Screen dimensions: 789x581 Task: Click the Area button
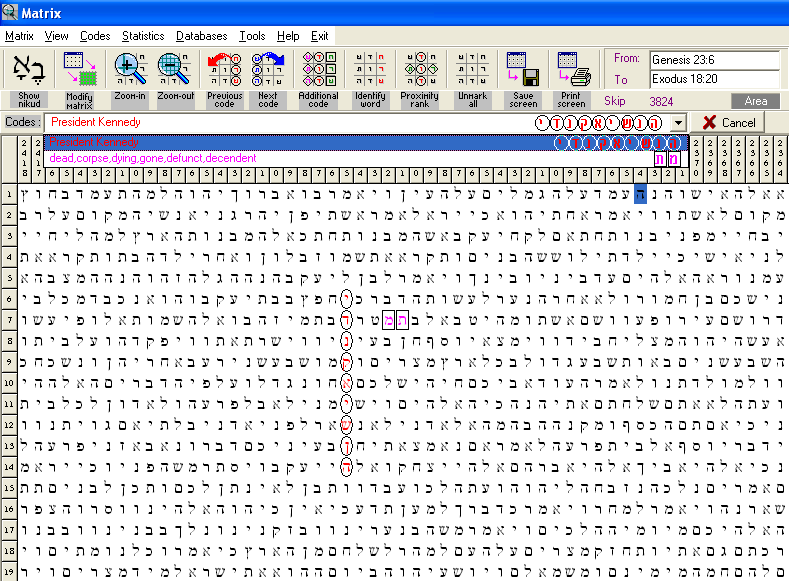click(755, 101)
